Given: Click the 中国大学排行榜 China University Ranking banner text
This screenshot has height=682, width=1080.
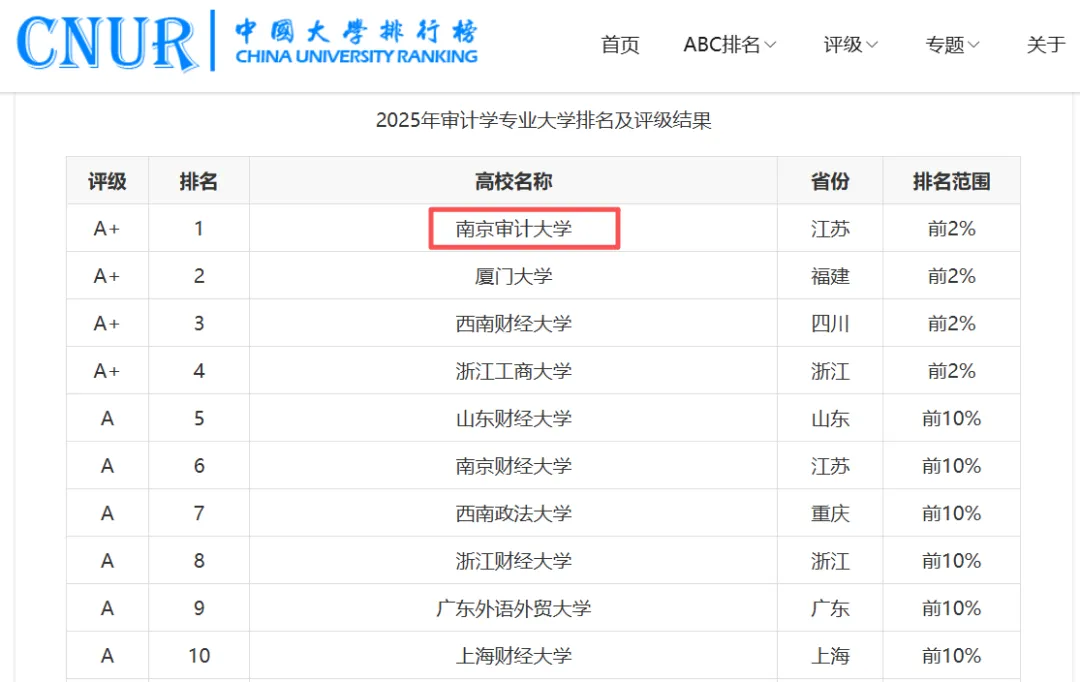Looking at the screenshot, I should click(356, 43).
